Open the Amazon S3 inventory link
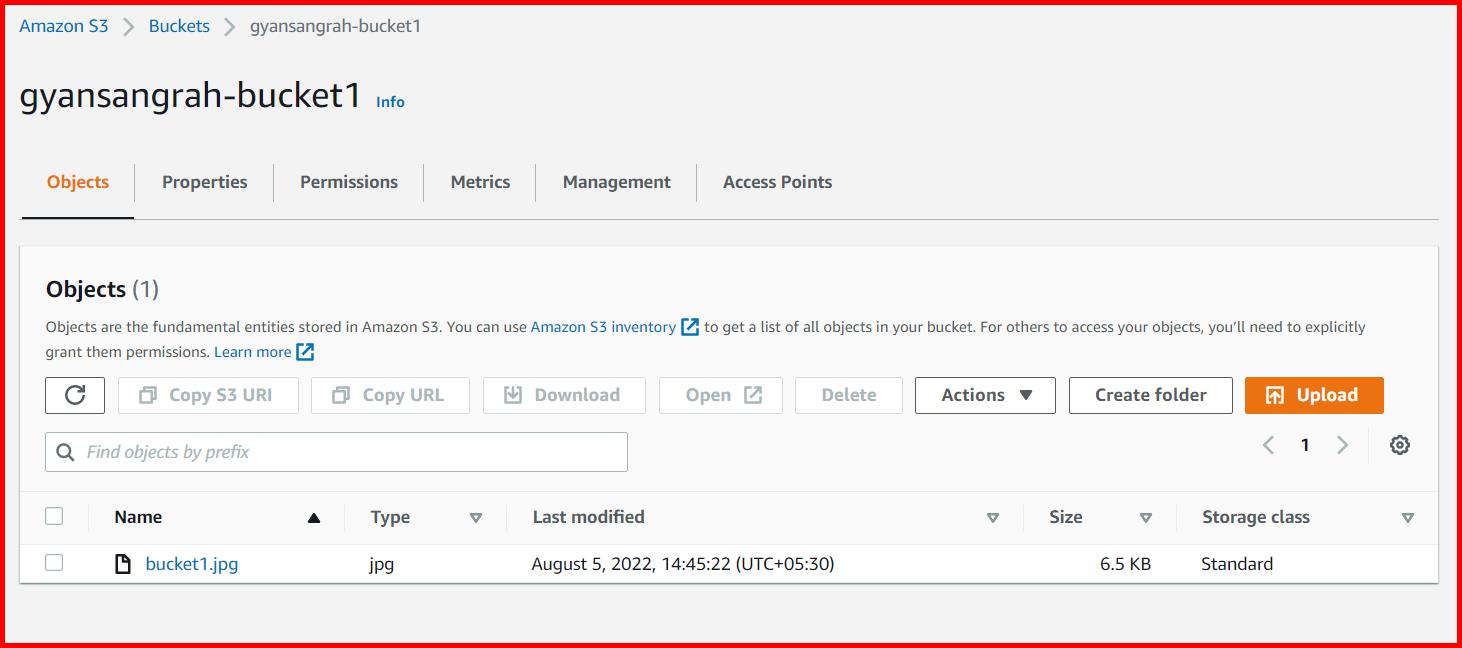The height and width of the screenshot is (648, 1462). pos(603,326)
